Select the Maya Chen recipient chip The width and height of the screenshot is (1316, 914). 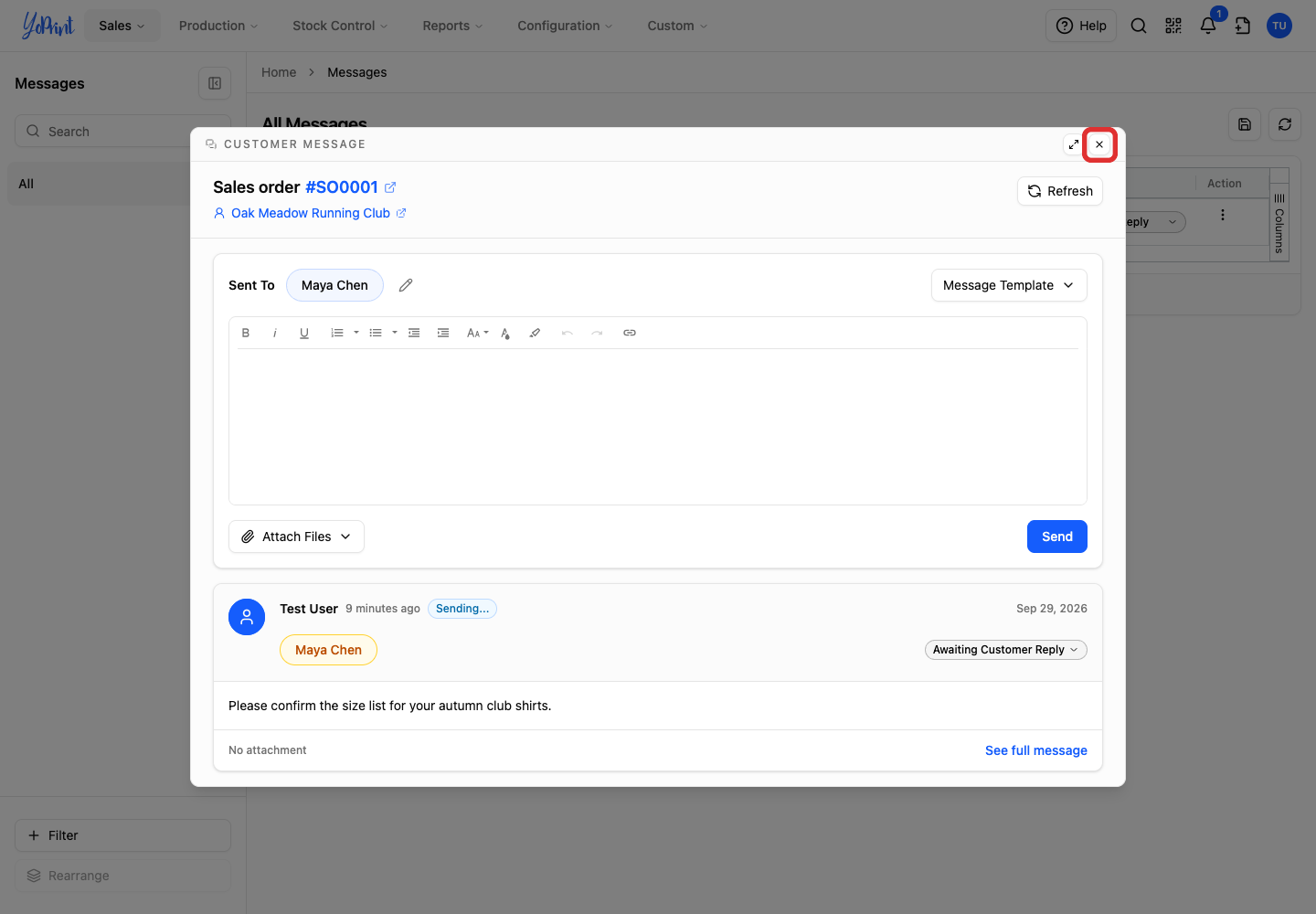tap(334, 285)
